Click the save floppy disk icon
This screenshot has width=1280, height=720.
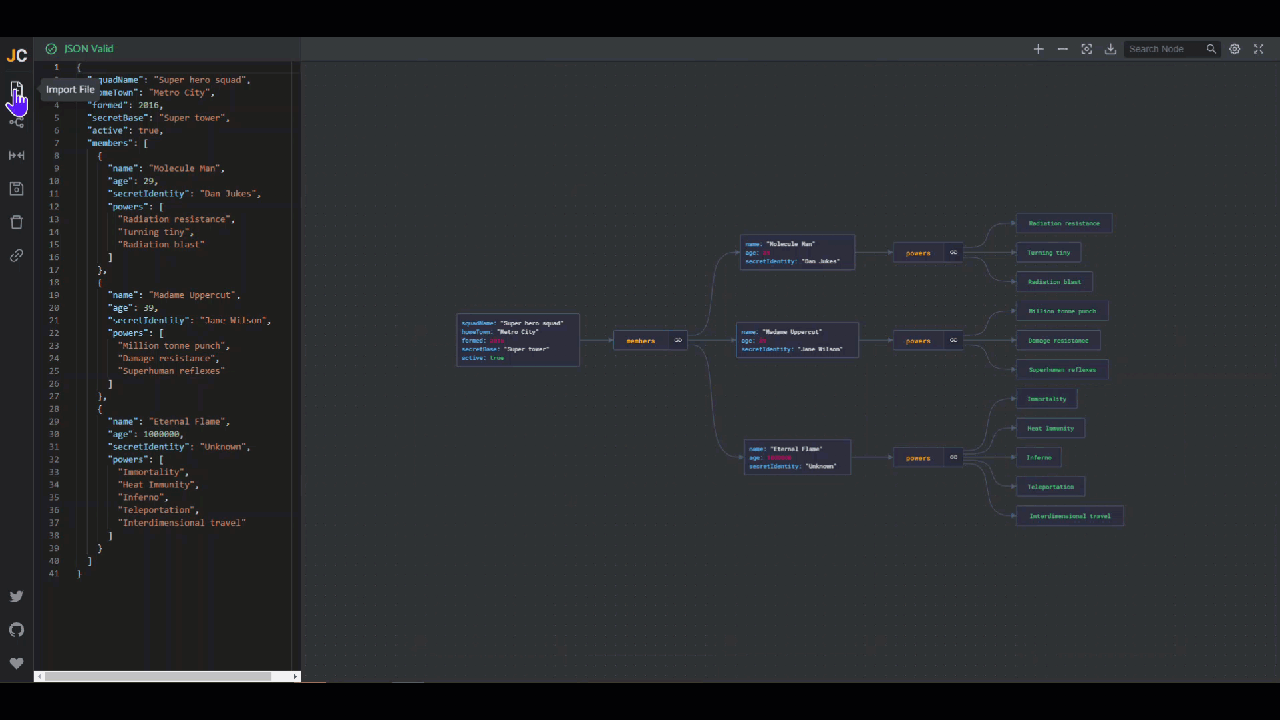point(16,189)
